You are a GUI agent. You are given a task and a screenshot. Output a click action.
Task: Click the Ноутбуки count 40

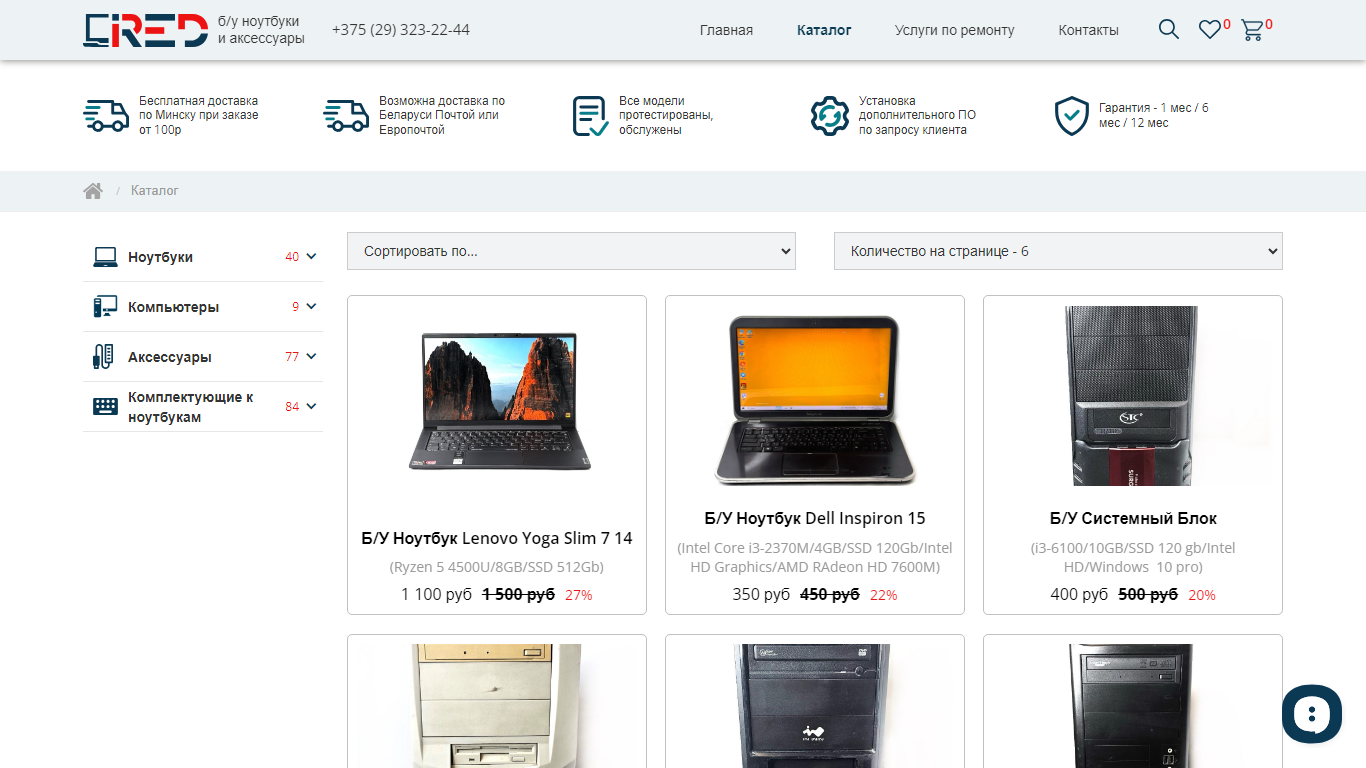pos(292,257)
